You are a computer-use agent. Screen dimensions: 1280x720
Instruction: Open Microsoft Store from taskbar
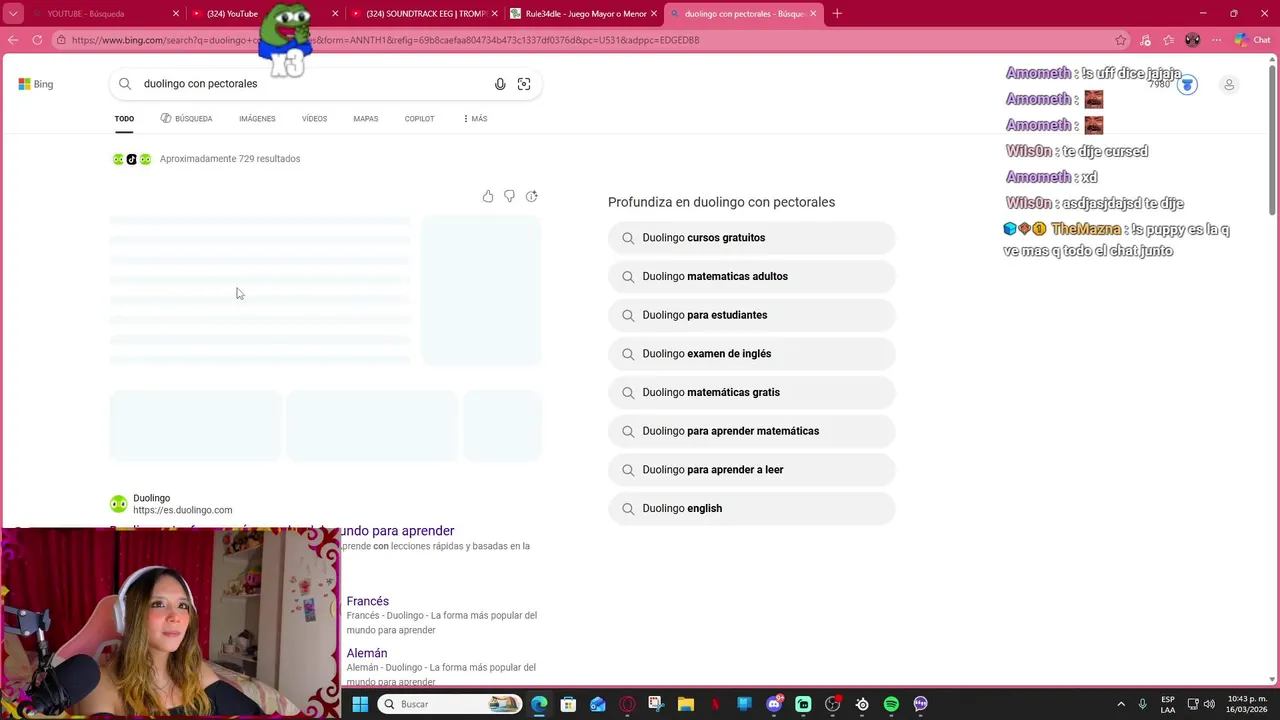(x=568, y=704)
